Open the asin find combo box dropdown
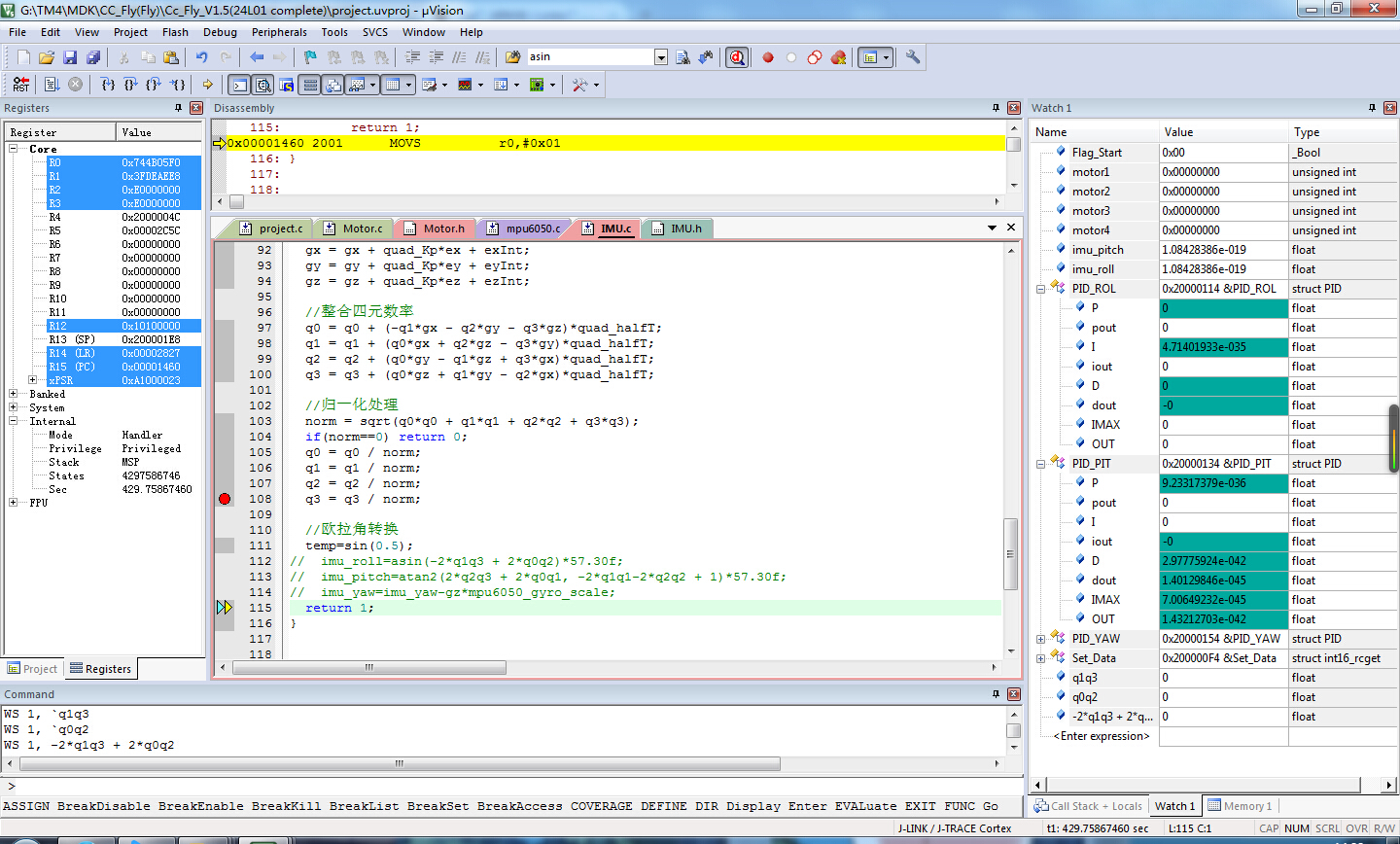The image size is (1400, 844). (x=661, y=57)
